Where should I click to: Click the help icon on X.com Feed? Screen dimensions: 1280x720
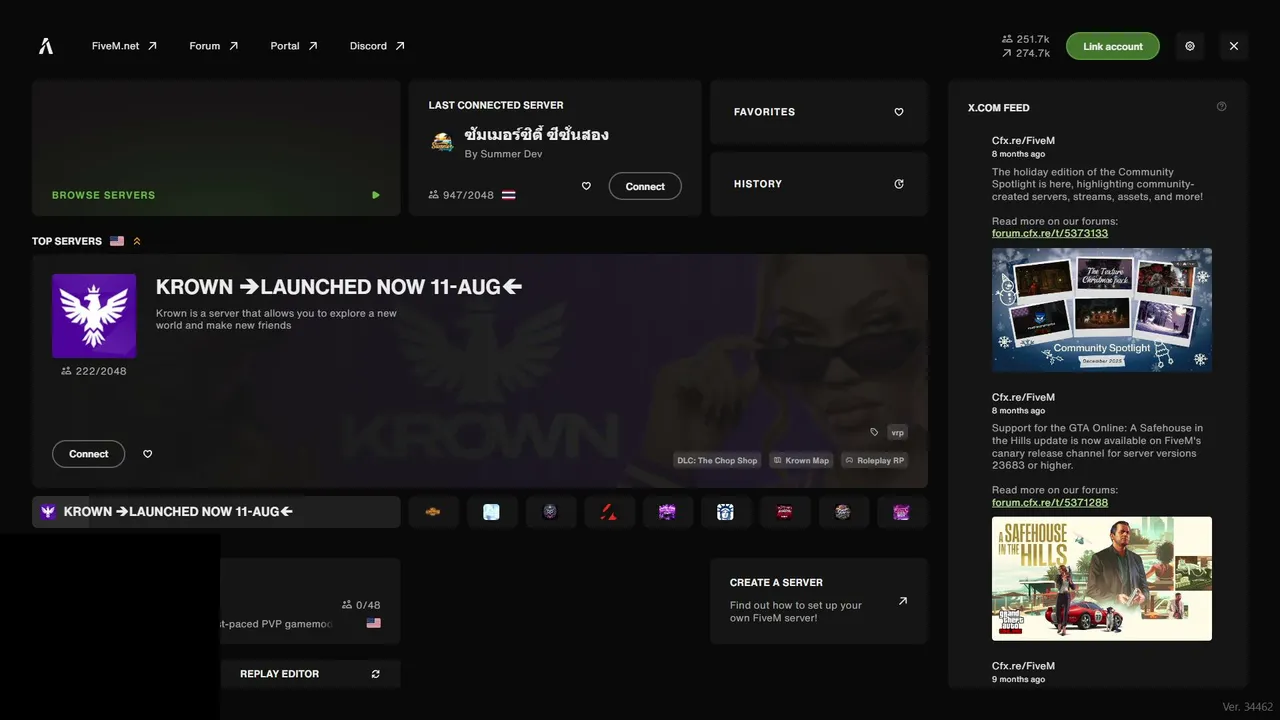[1221, 107]
